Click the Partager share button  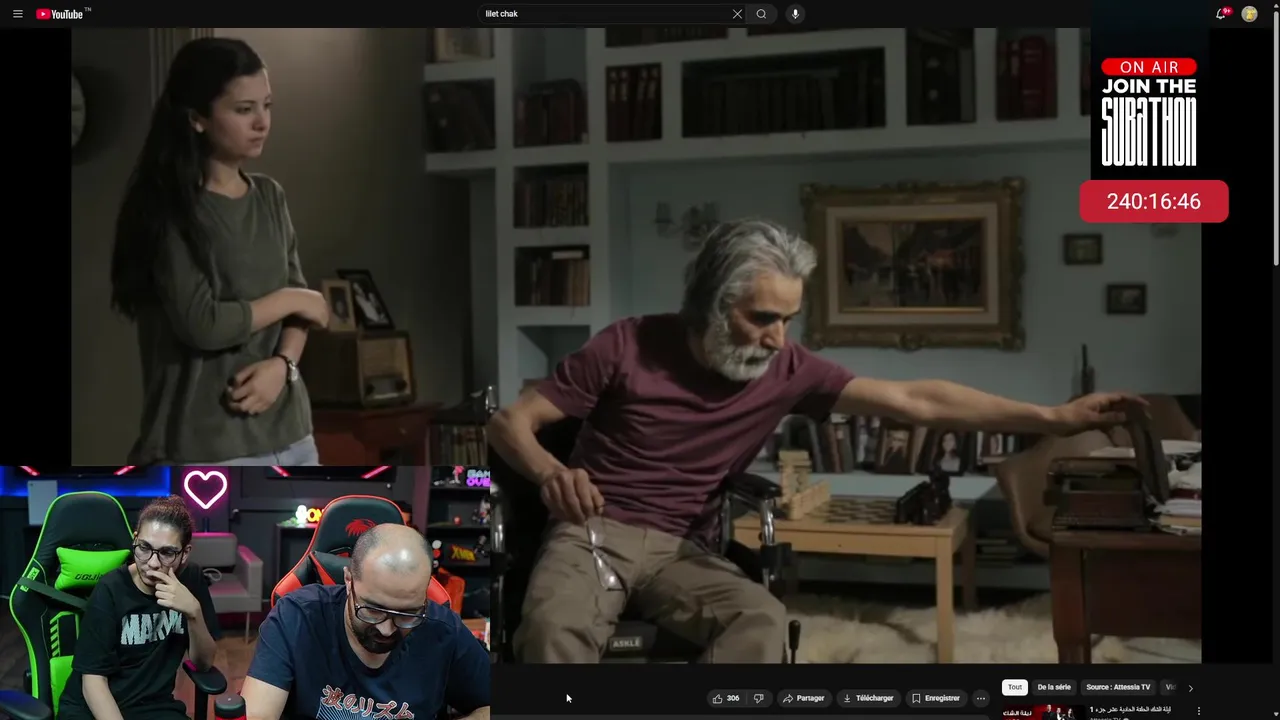pos(803,698)
